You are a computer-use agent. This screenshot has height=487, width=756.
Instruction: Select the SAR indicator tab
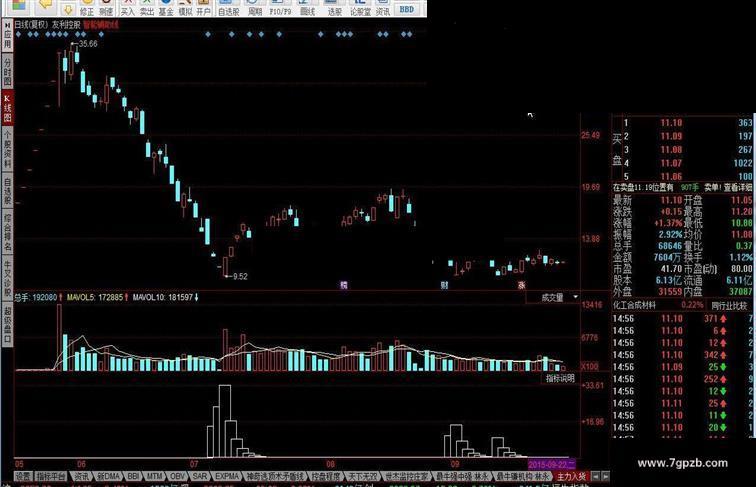[200, 476]
